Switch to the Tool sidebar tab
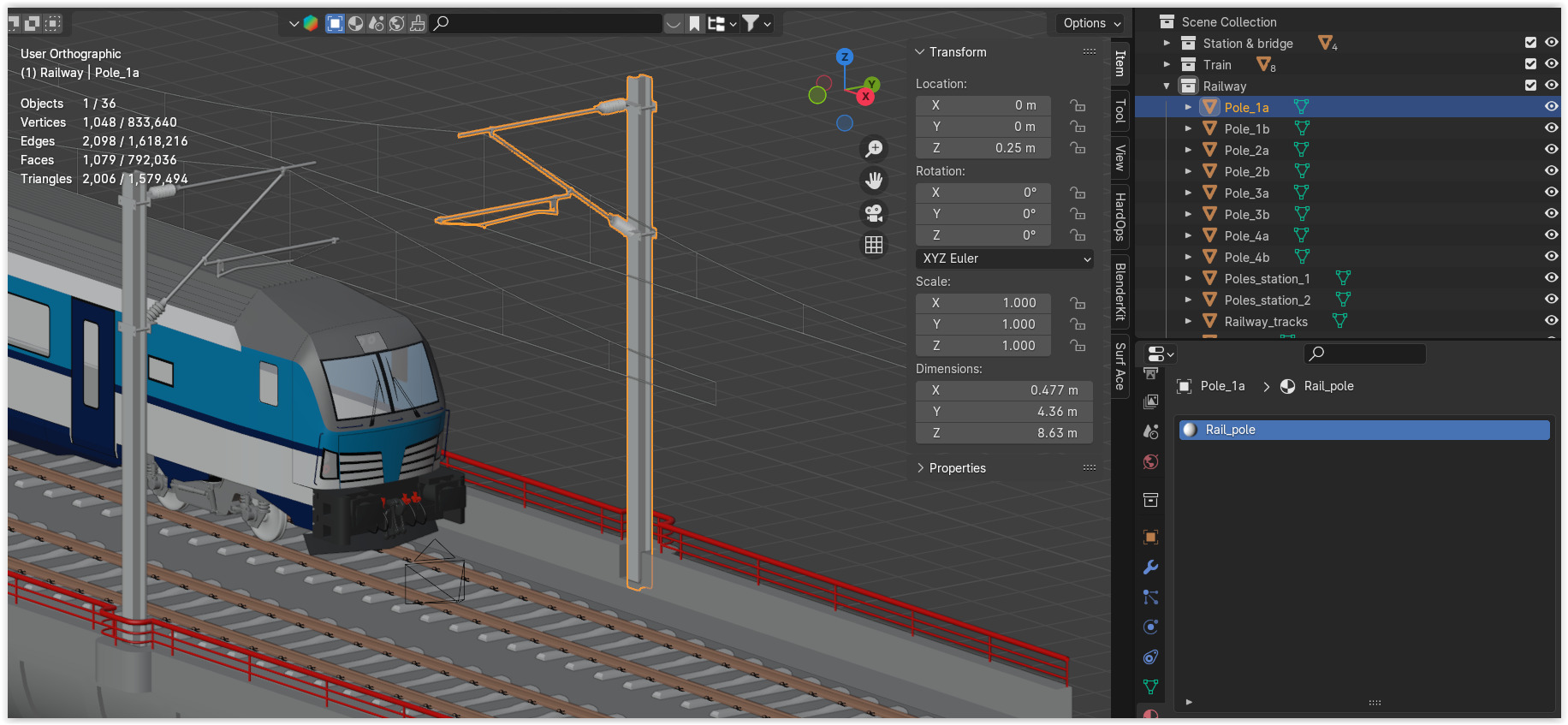The height and width of the screenshot is (725, 1568). tap(1120, 111)
